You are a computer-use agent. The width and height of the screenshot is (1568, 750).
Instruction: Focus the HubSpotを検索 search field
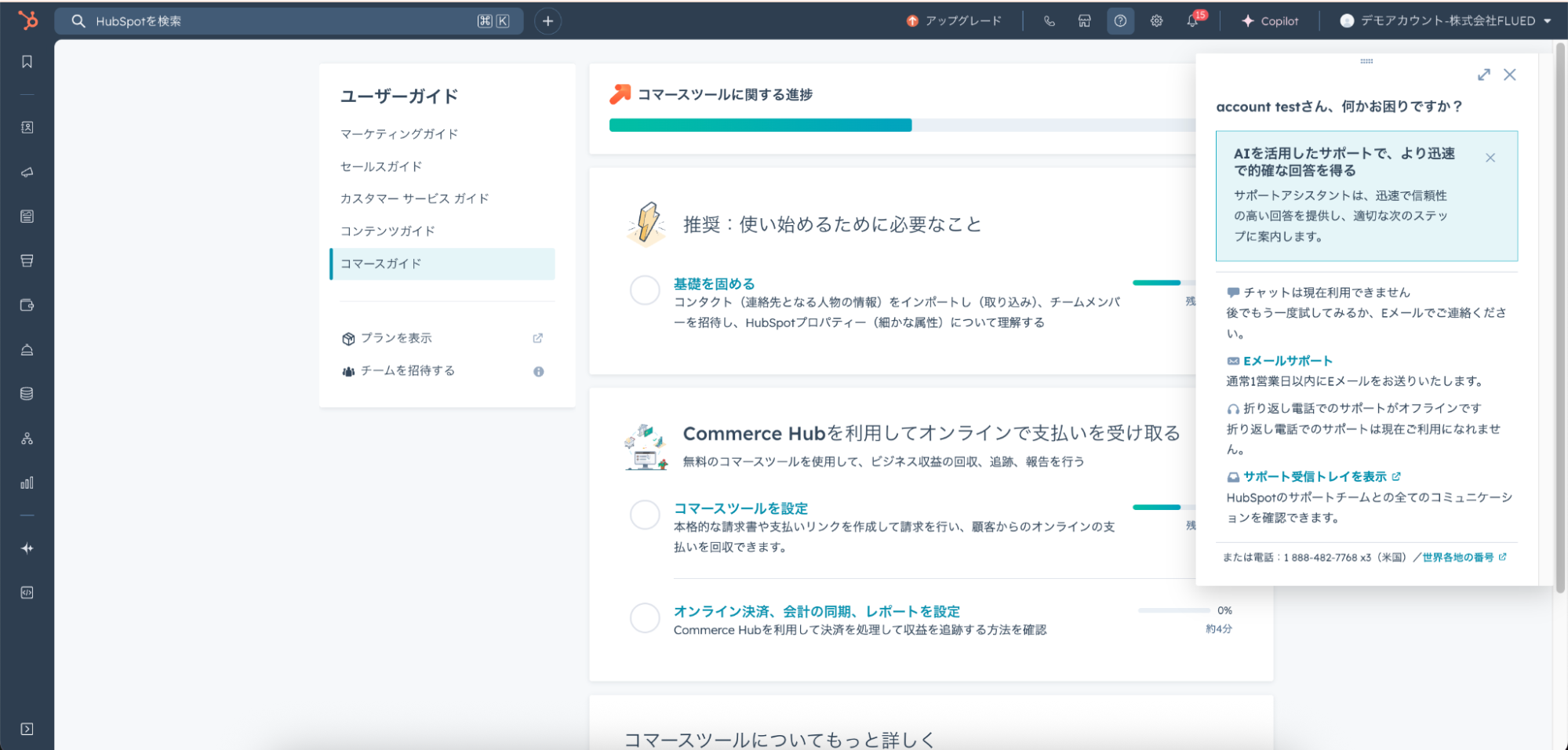click(289, 21)
